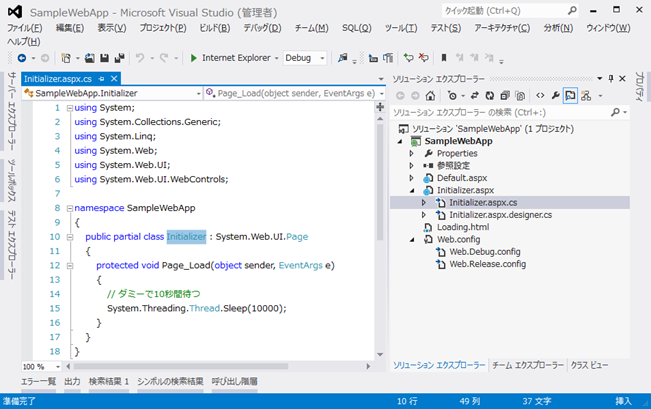Select Default.aspx in Solution Explorer
This screenshot has height=409, width=651.
(x=462, y=178)
